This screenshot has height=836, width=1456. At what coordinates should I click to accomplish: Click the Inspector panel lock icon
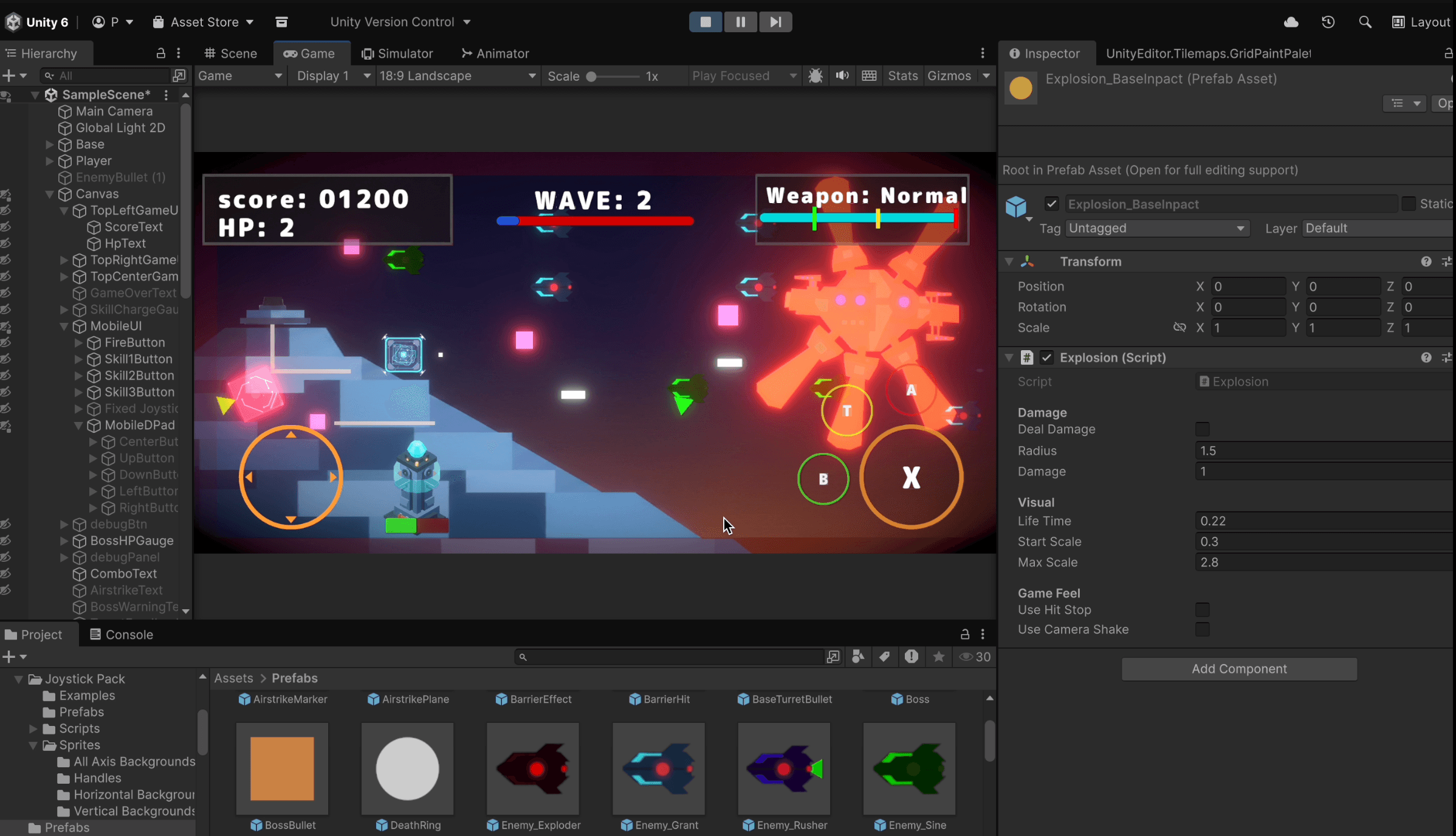[x=1449, y=54]
